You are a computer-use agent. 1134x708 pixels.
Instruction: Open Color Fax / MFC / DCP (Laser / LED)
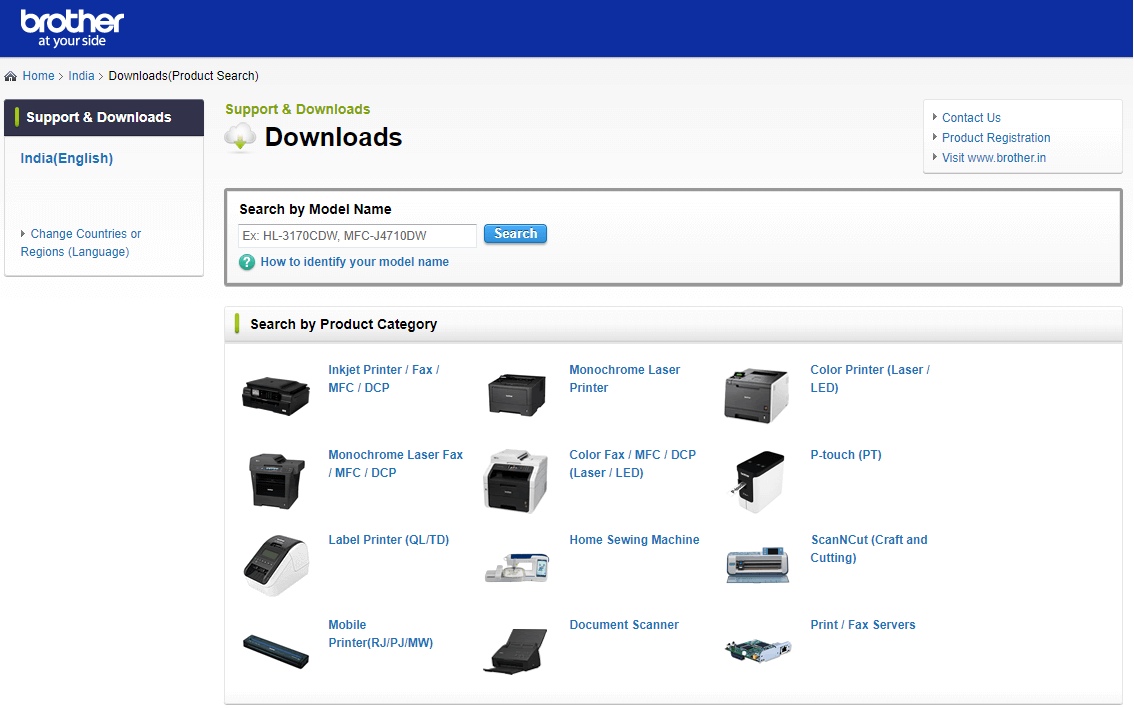click(633, 464)
